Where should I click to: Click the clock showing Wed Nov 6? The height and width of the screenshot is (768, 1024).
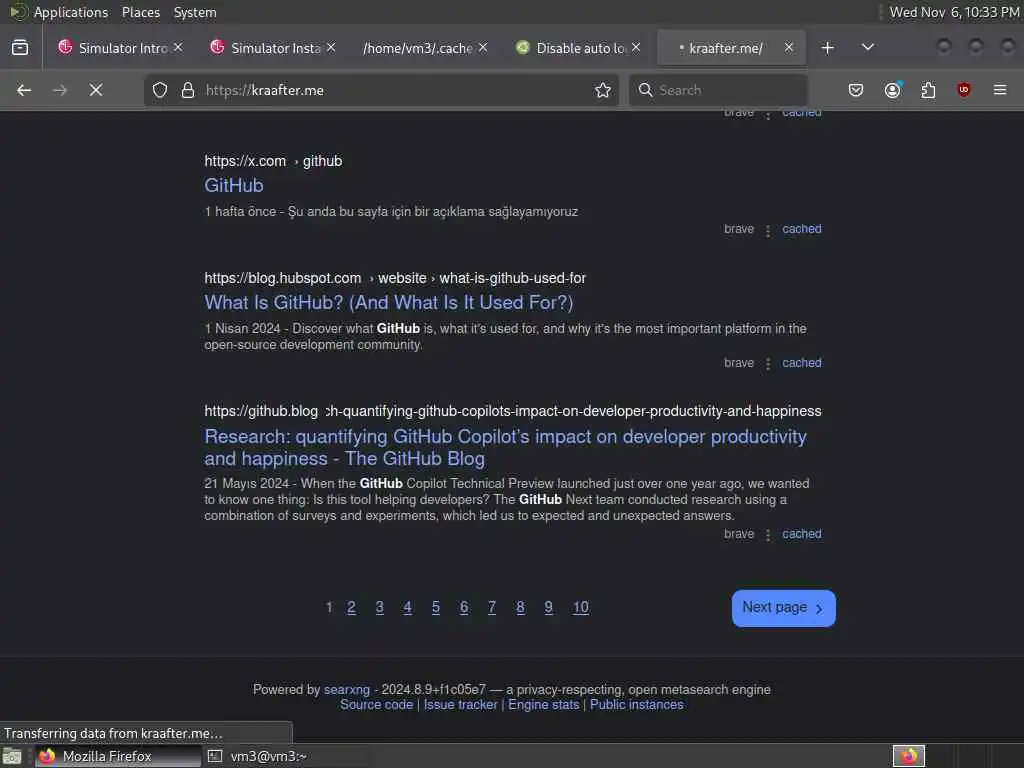click(x=953, y=12)
